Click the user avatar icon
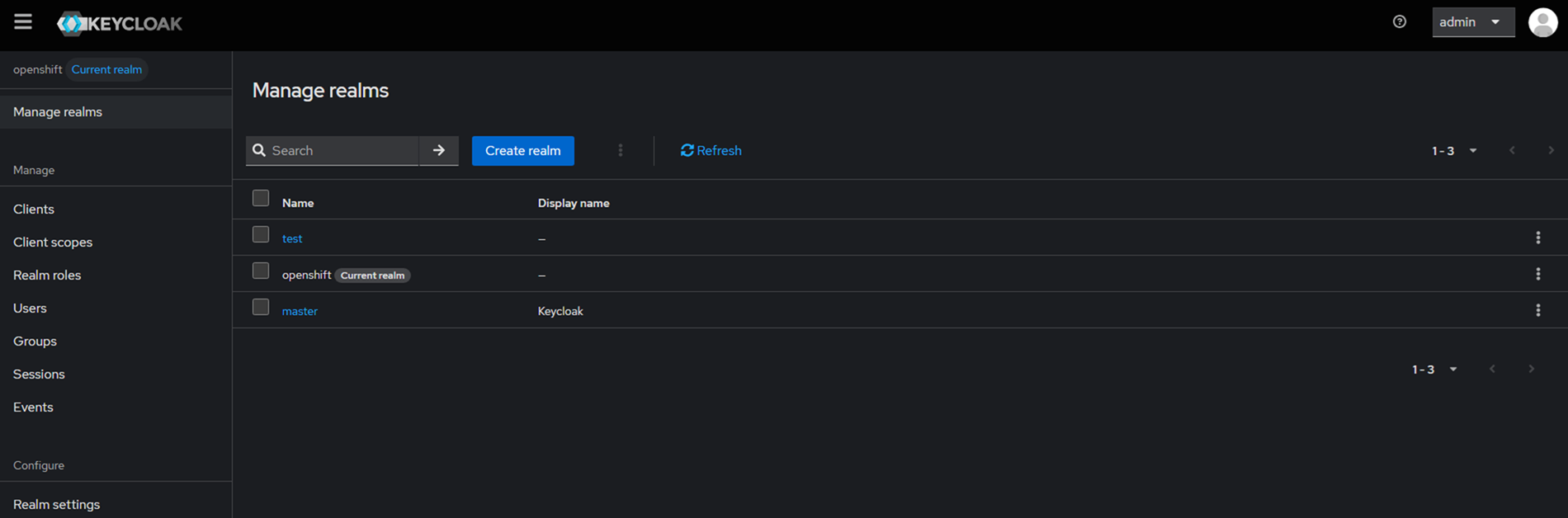 coord(1542,22)
